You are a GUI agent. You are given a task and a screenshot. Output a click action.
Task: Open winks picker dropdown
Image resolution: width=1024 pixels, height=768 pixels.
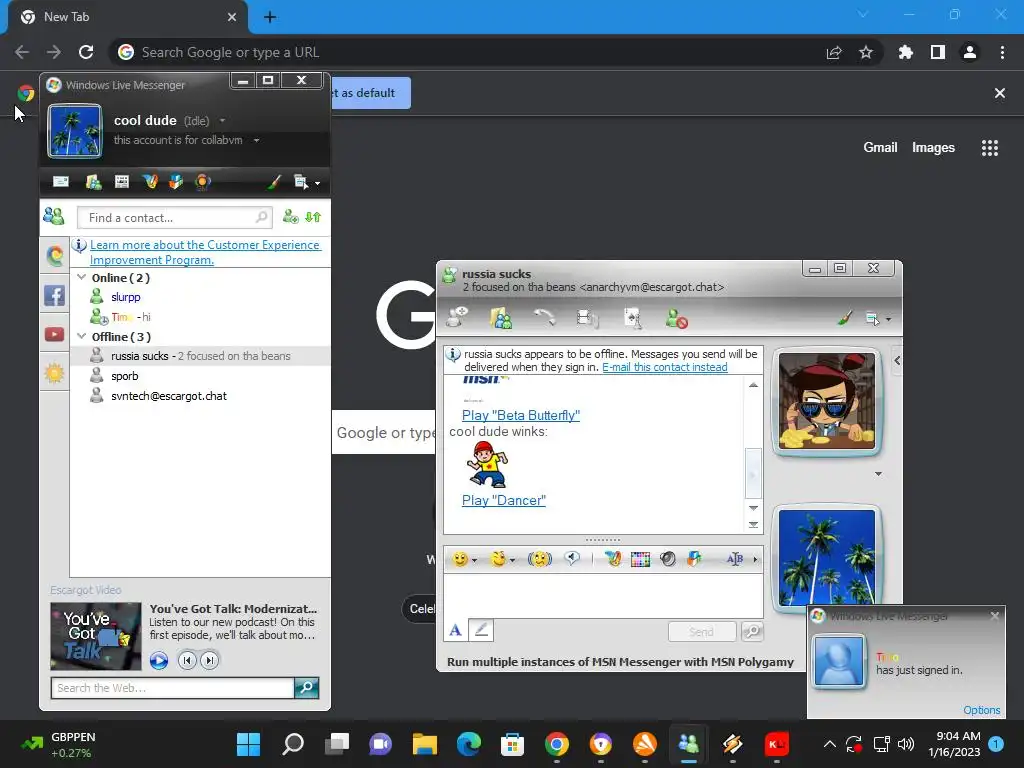coord(503,559)
